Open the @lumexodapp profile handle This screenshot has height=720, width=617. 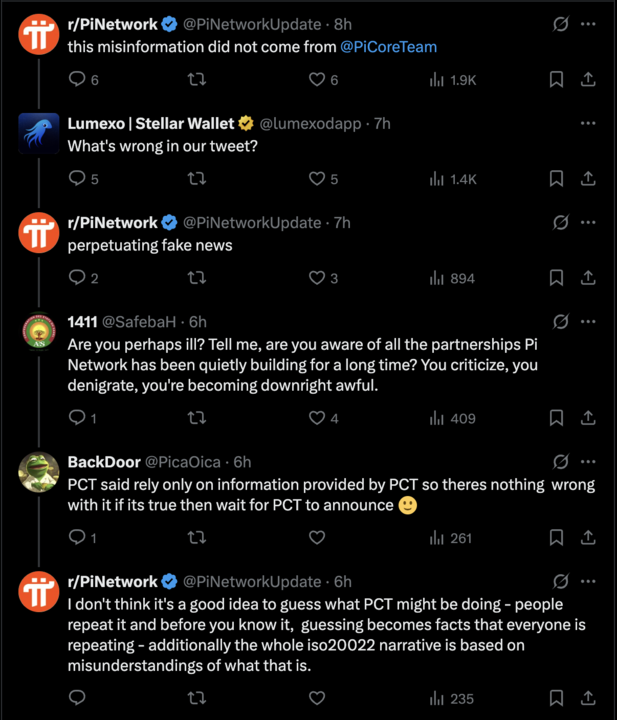pyautogui.click(x=313, y=123)
